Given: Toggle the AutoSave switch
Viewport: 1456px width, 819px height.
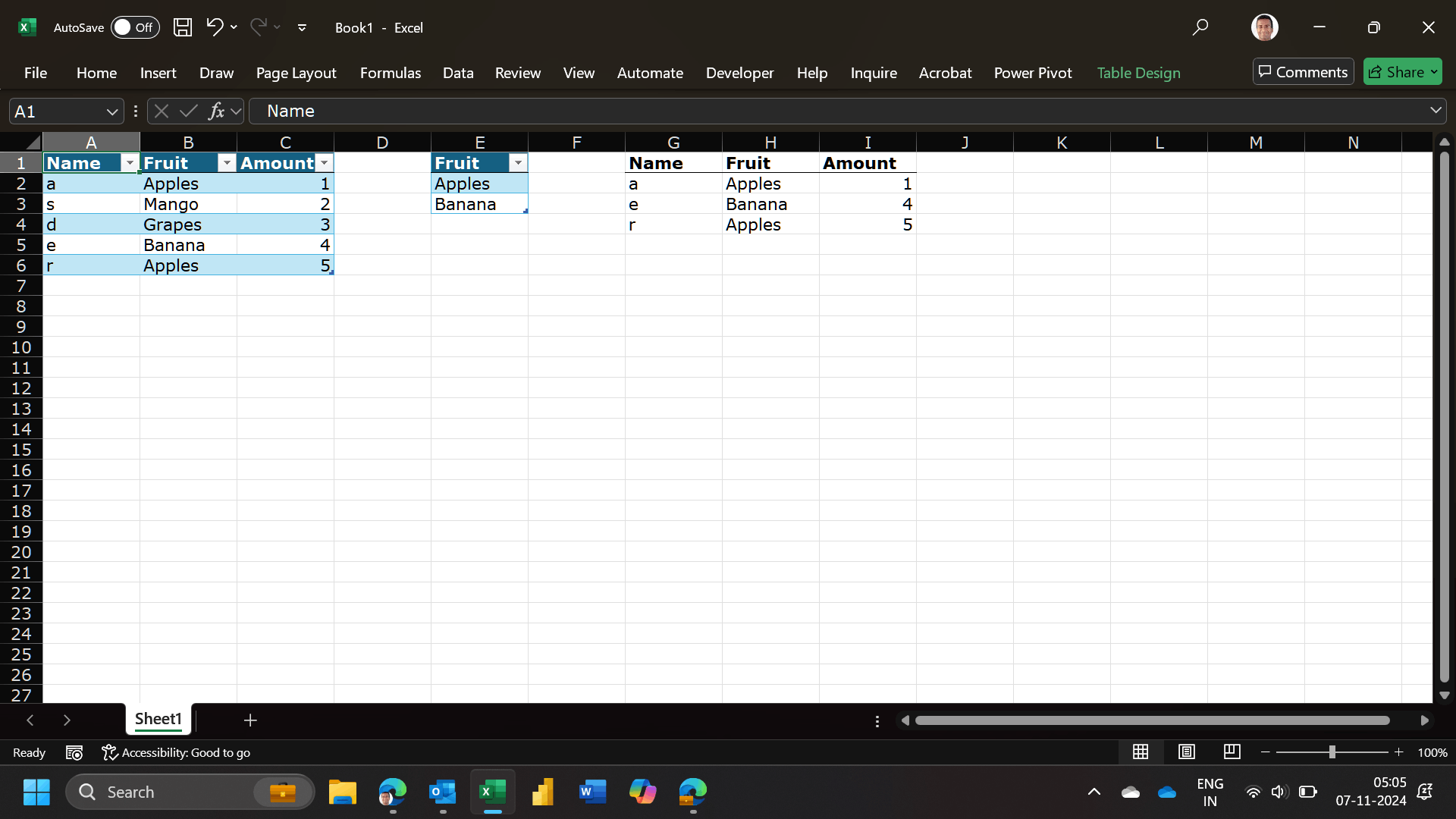Looking at the screenshot, I should pos(135,27).
